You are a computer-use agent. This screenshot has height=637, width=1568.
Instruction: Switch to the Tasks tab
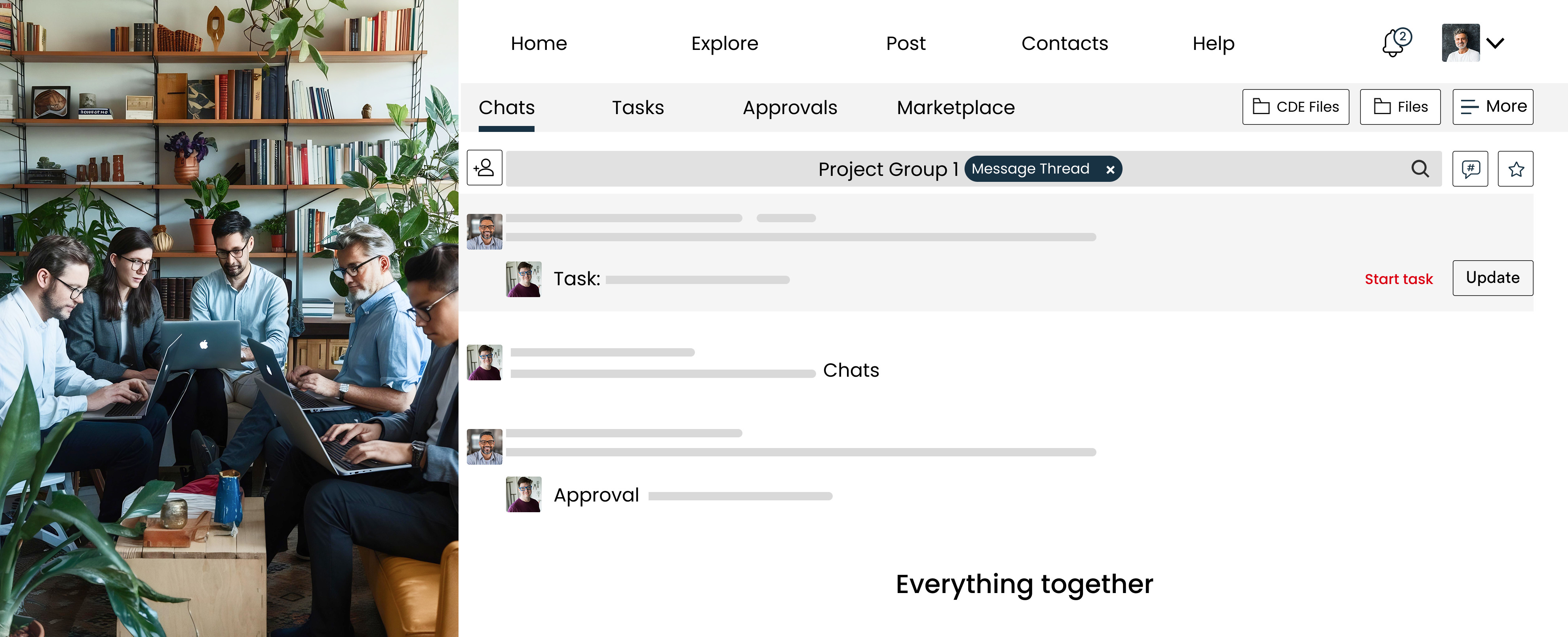637,108
